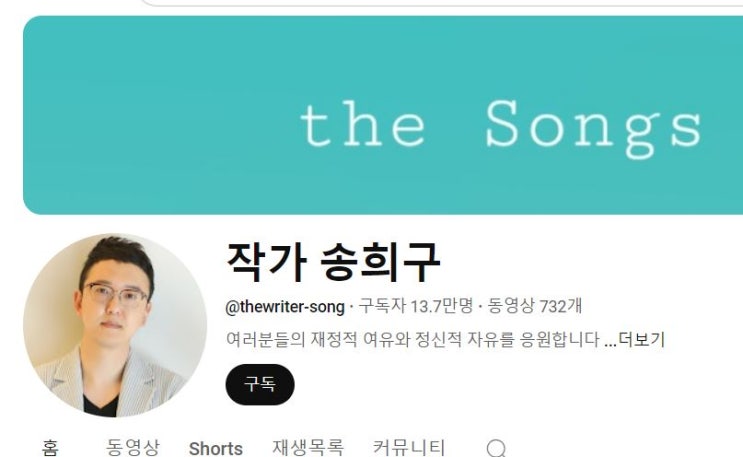Select the 재생목록 tab

[x=308, y=448]
